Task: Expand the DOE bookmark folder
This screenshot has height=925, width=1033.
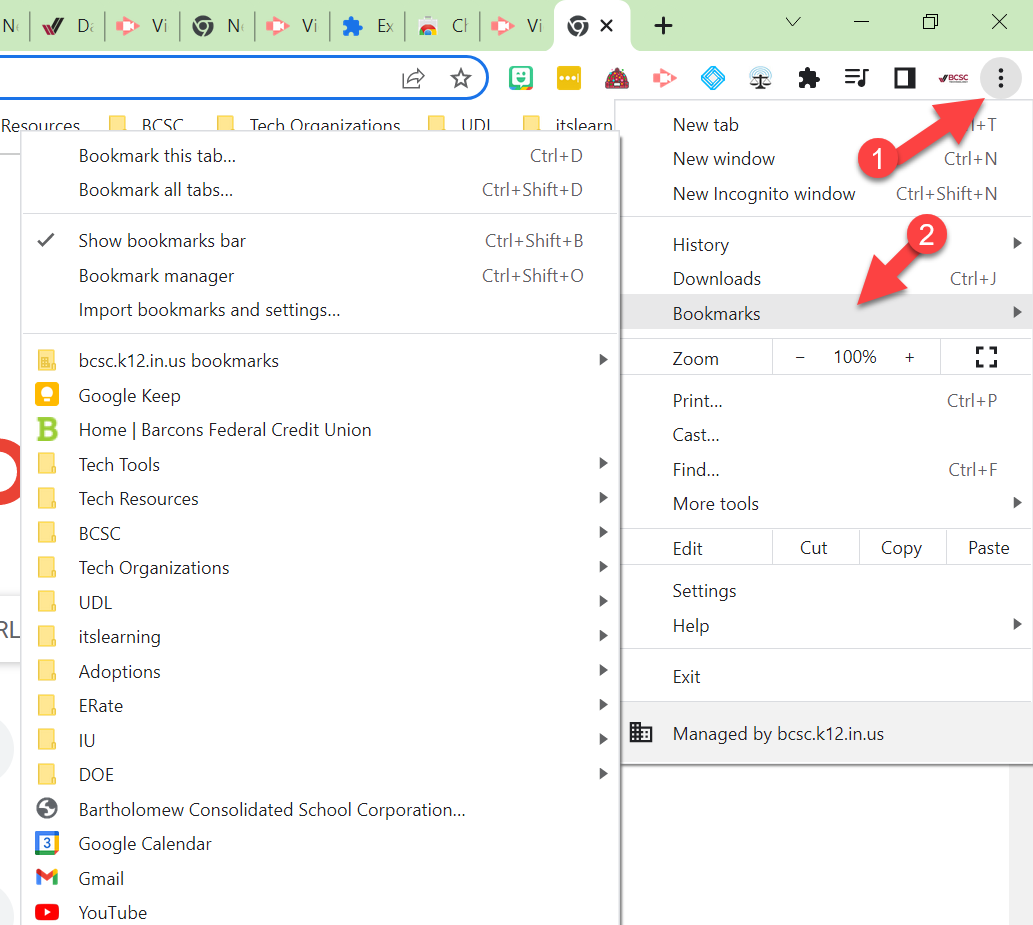Action: coord(321,775)
